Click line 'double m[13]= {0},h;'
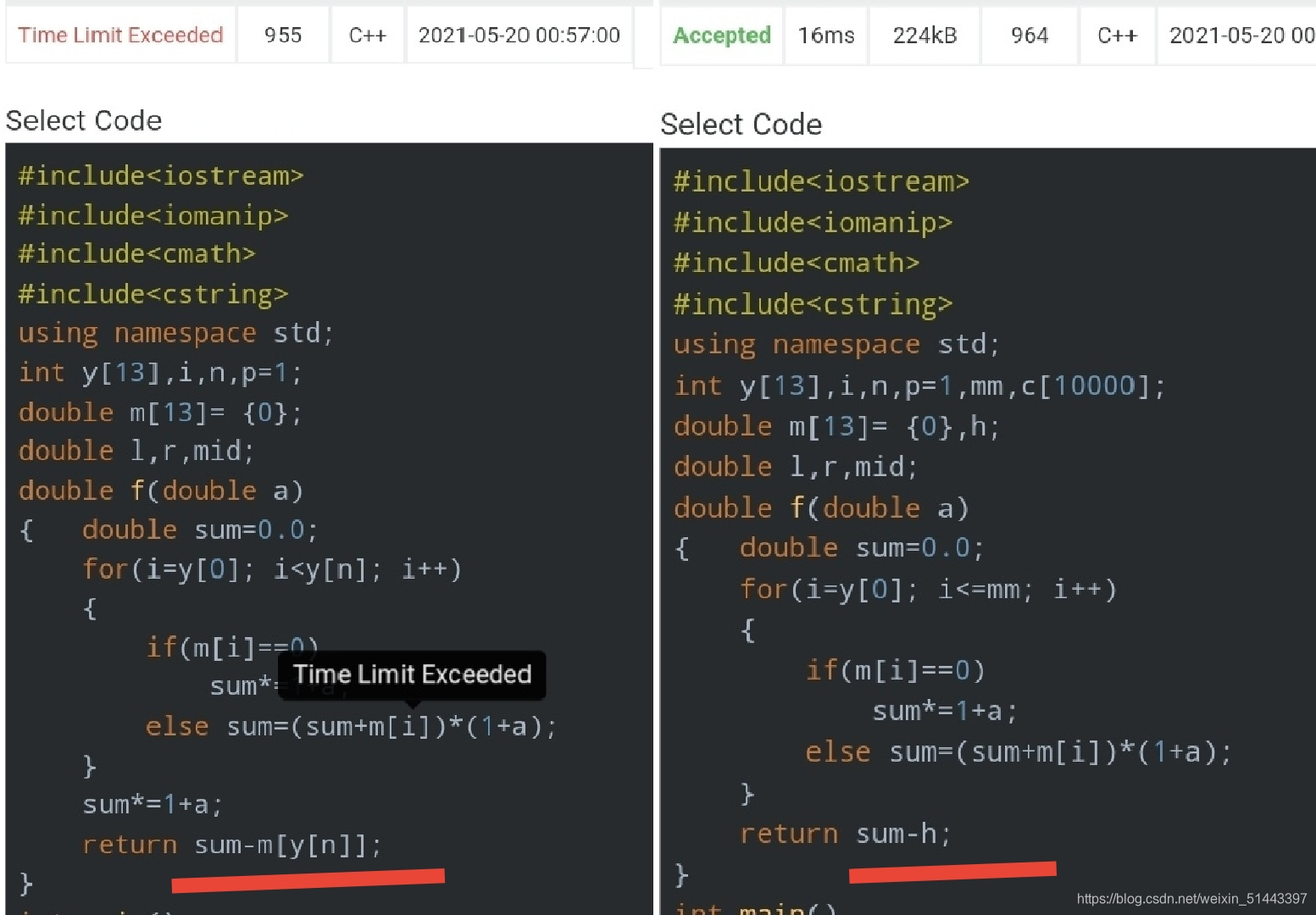1316x915 pixels. coord(836,426)
